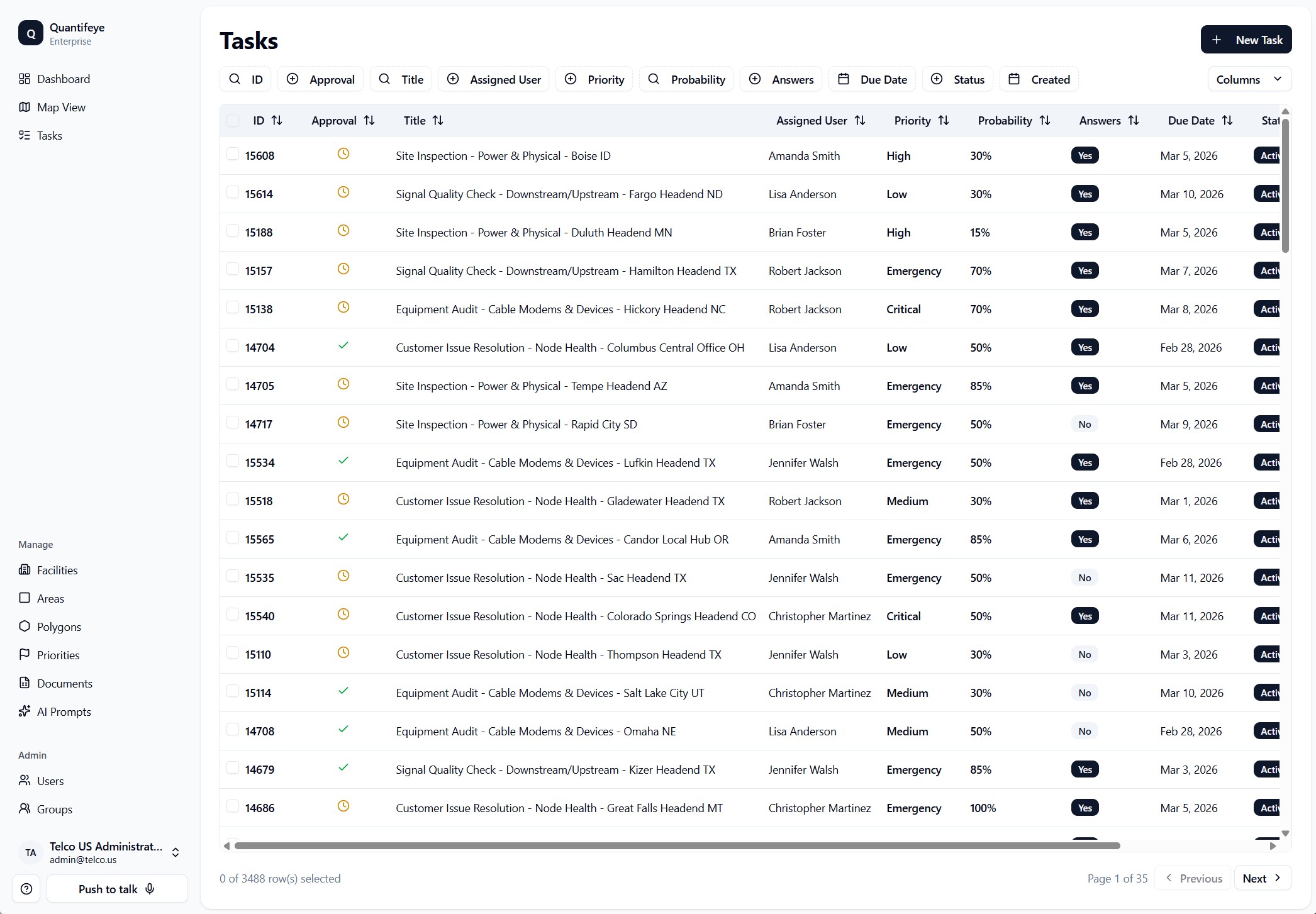This screenshot has width=1316, height=914.
Task: Sort by Answers column arrows
Action: click(1134, 121)
